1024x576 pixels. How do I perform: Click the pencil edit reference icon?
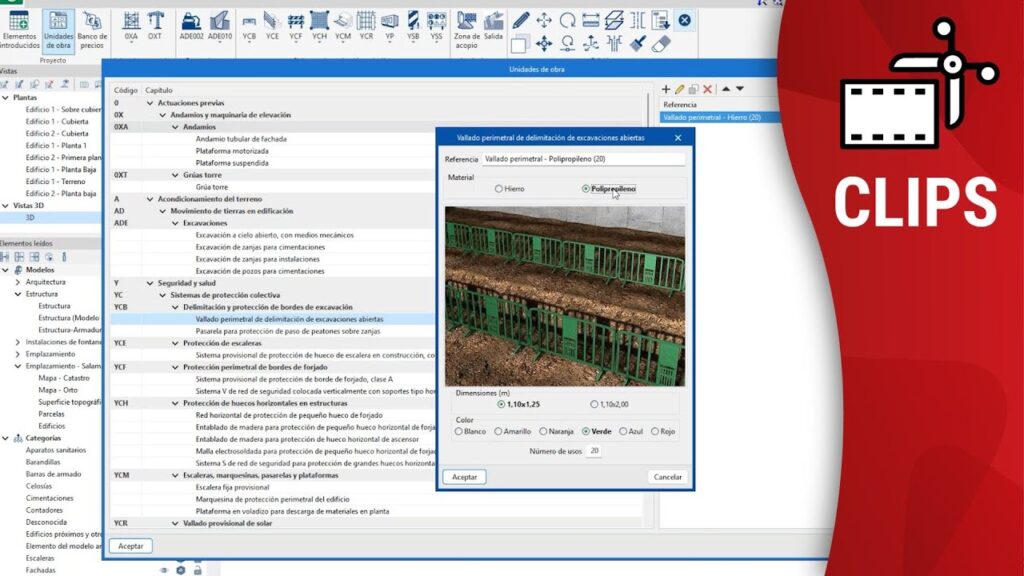[680, 89]
